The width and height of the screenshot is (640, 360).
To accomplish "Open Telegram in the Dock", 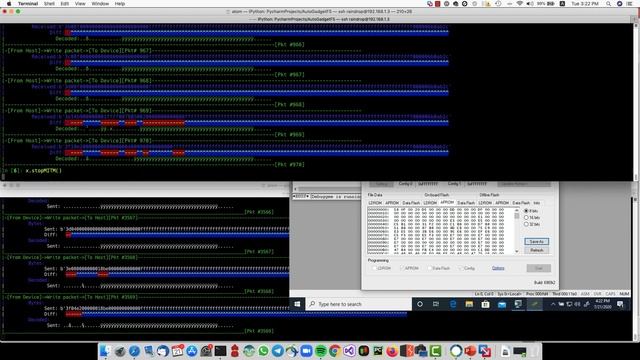I will click(278, 351).
